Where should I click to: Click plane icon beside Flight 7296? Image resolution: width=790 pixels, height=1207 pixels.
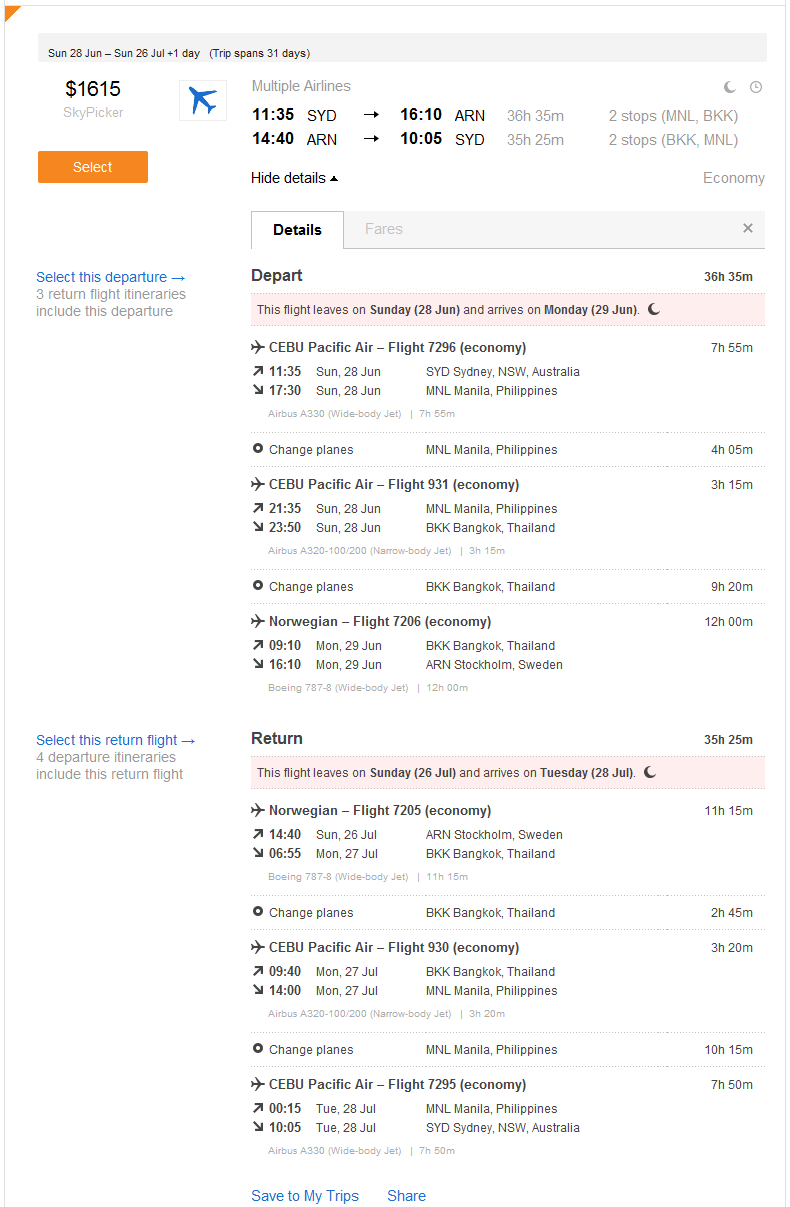(x=258, y=347)
